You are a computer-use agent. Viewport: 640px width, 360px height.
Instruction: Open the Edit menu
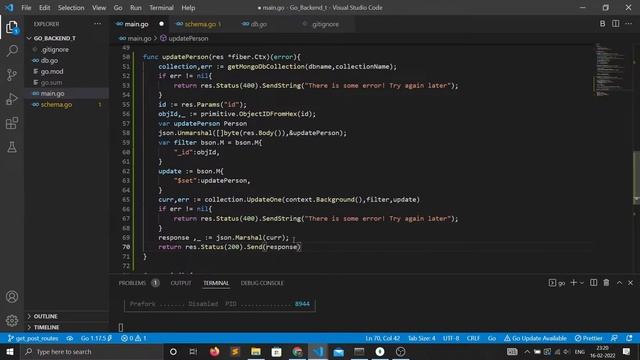44,8
